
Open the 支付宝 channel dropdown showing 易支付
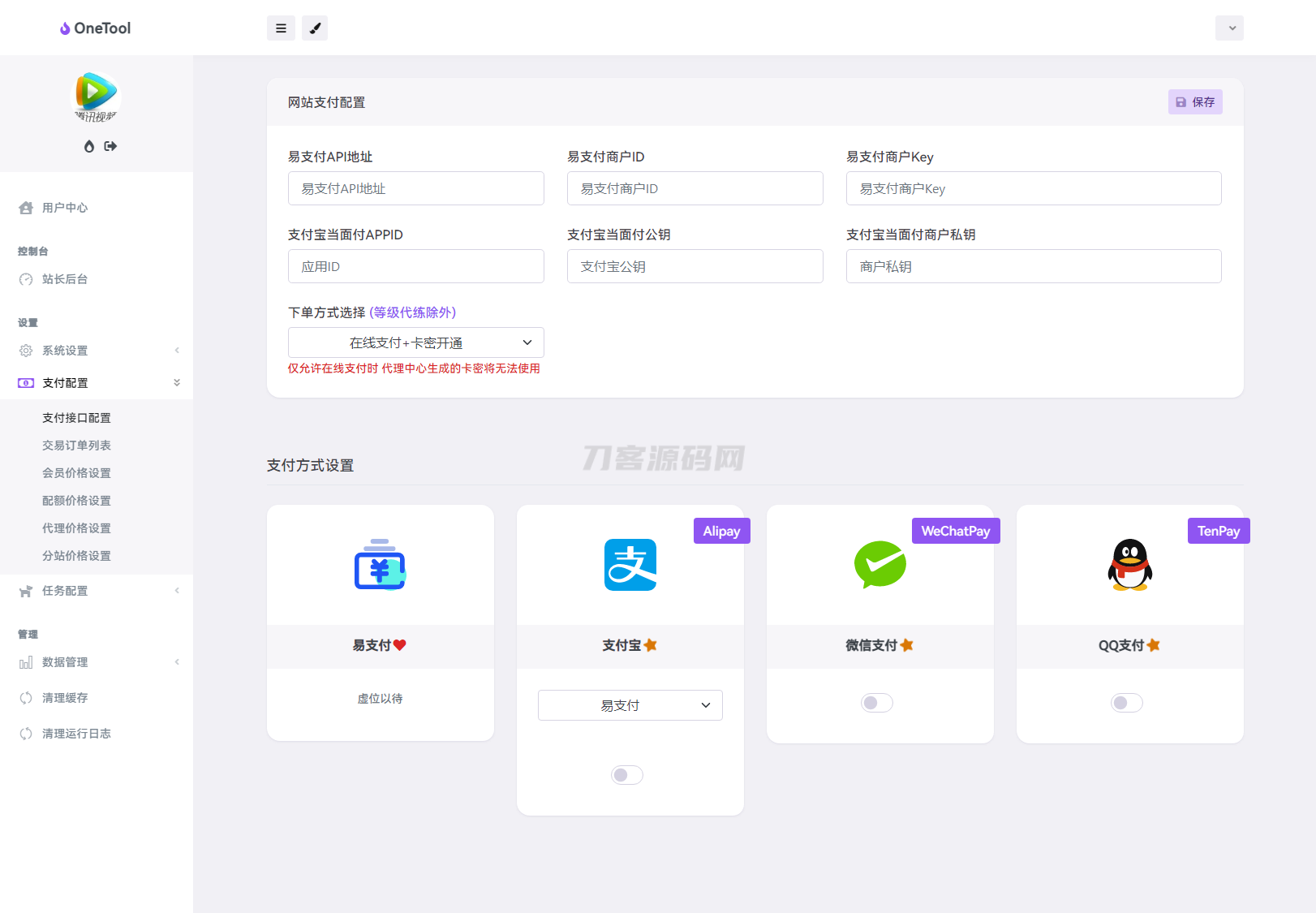tap(630, 705)
